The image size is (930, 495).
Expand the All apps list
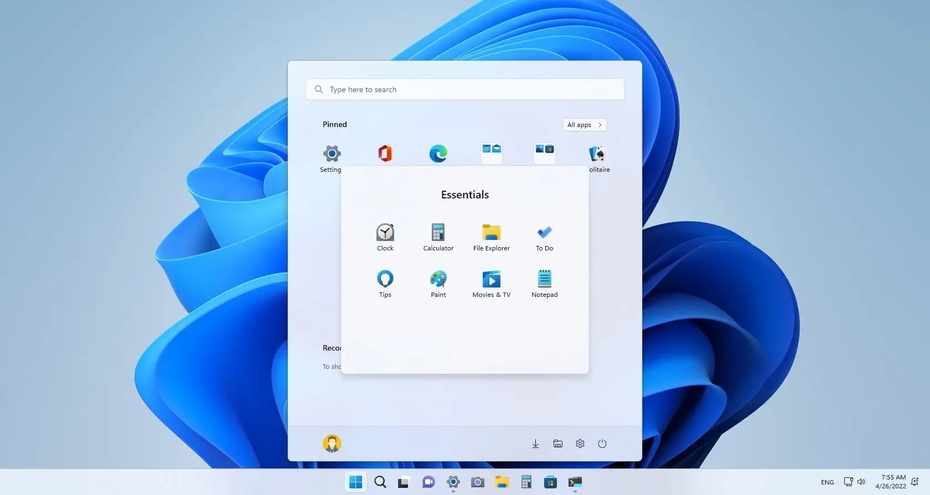pos(585,125)
